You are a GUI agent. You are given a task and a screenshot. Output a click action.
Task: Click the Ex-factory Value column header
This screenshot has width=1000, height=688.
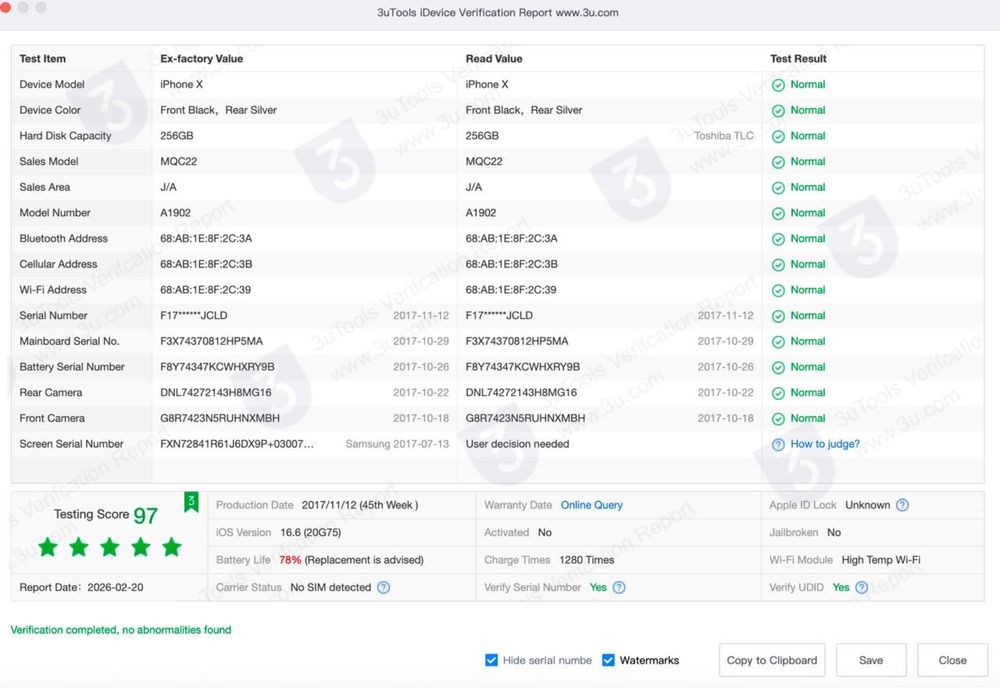click(202, 59)
